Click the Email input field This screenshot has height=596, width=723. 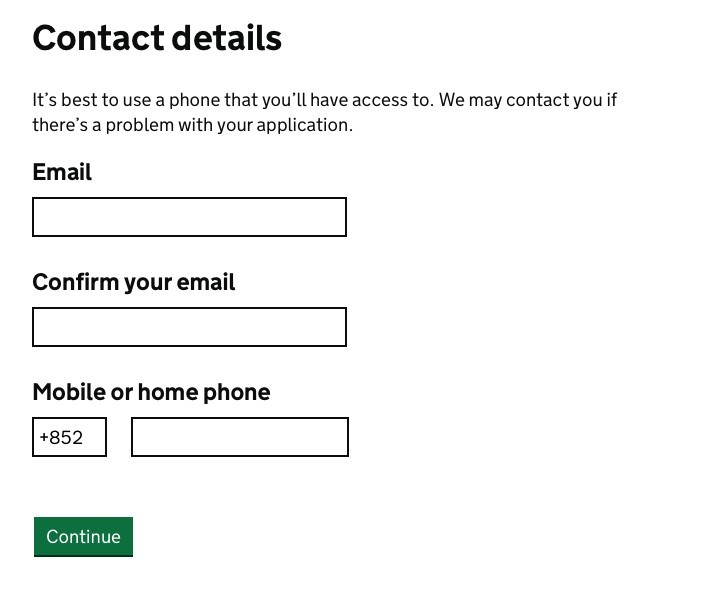[x=189, y=217]
